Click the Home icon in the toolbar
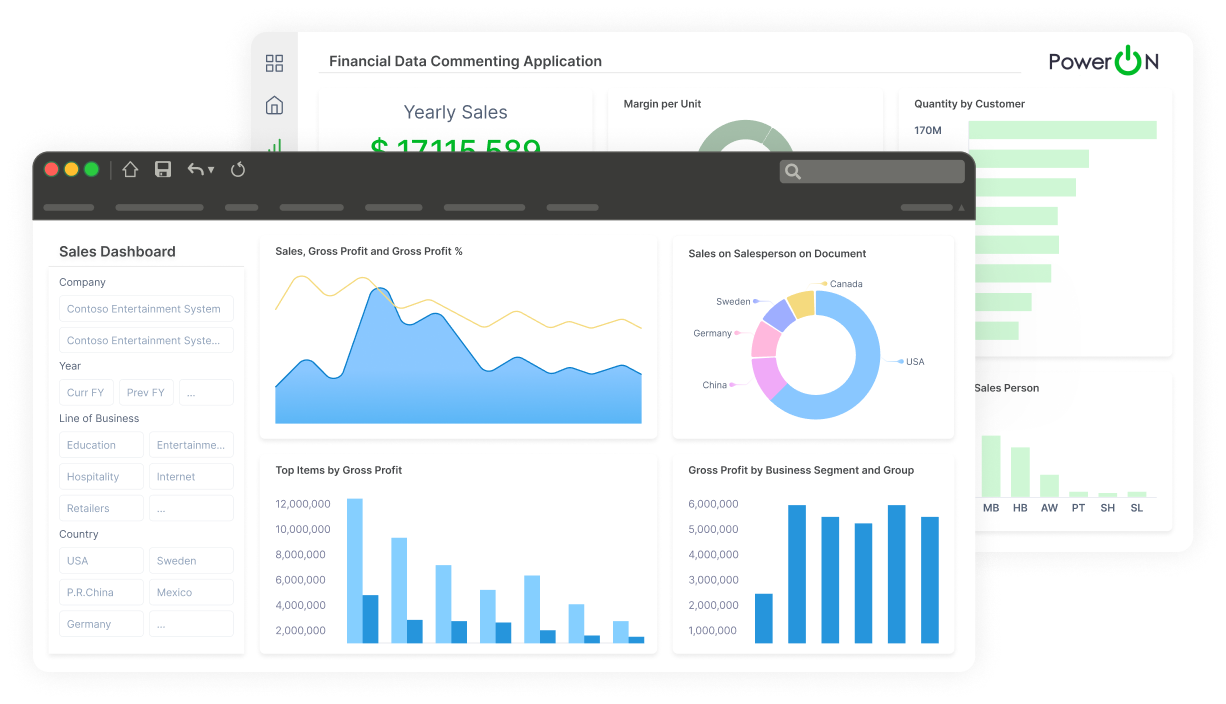1226x704 pixels. point(130,169)
